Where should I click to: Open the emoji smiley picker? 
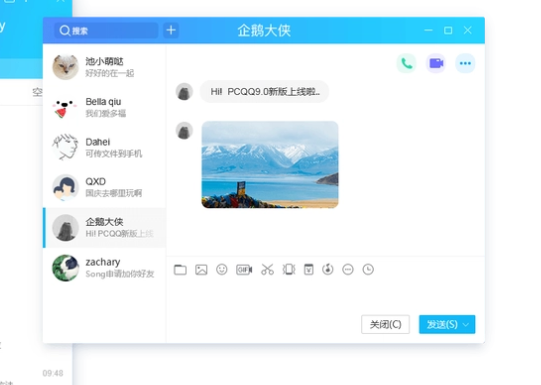click(222, 269)
